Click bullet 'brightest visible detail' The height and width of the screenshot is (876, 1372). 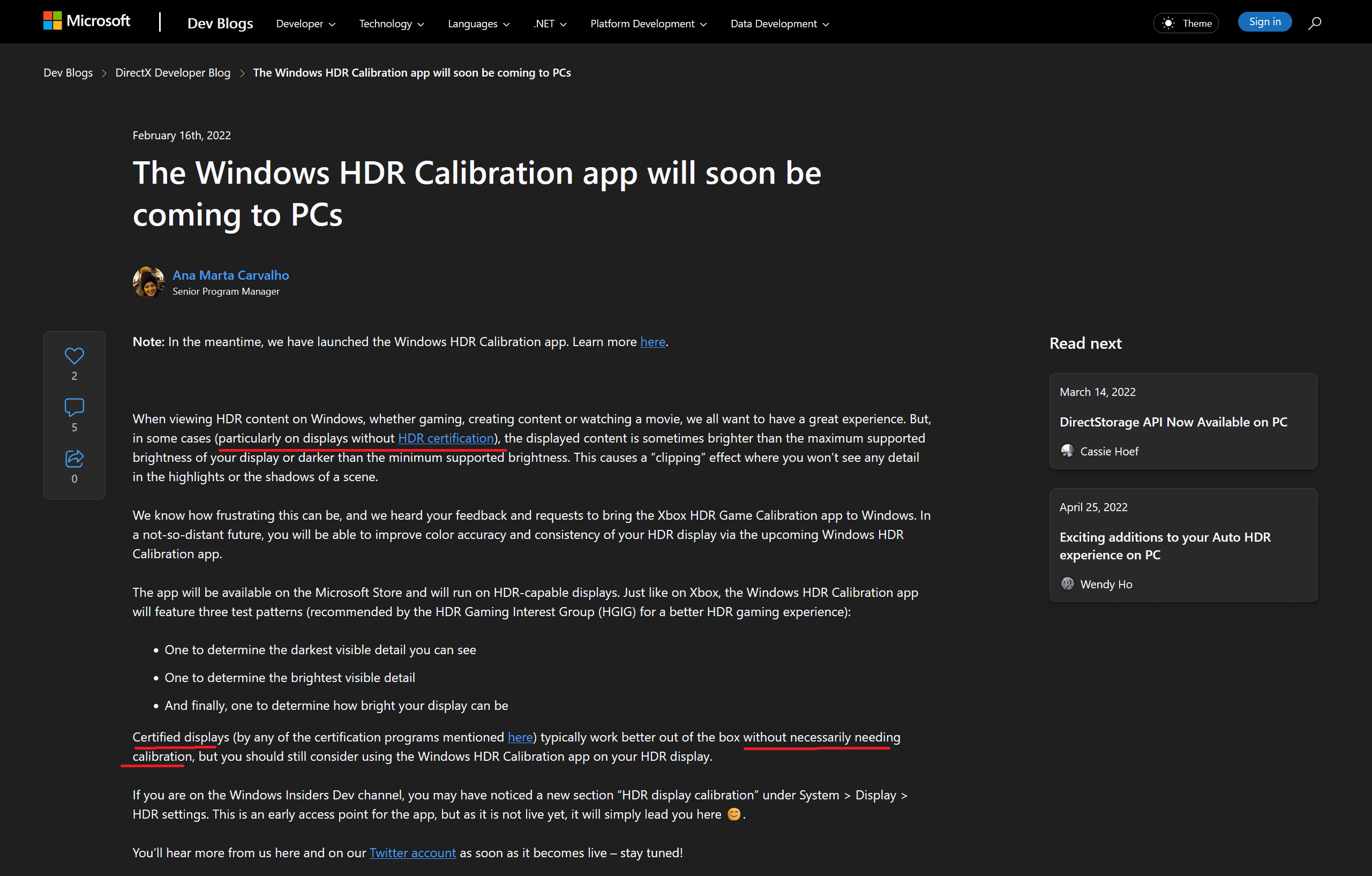point(290,678)
